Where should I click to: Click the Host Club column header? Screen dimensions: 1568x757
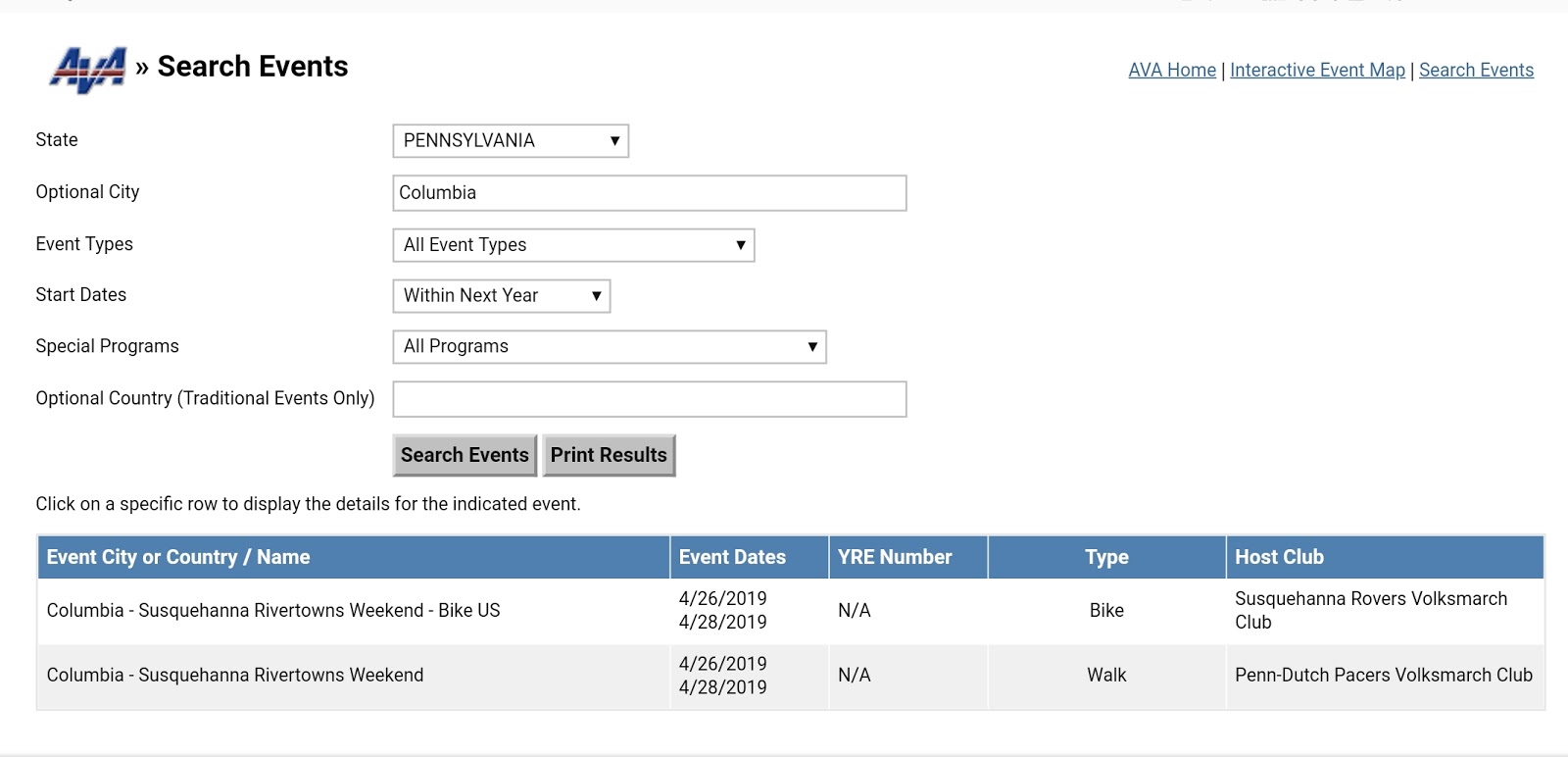tap(1279, 557)
